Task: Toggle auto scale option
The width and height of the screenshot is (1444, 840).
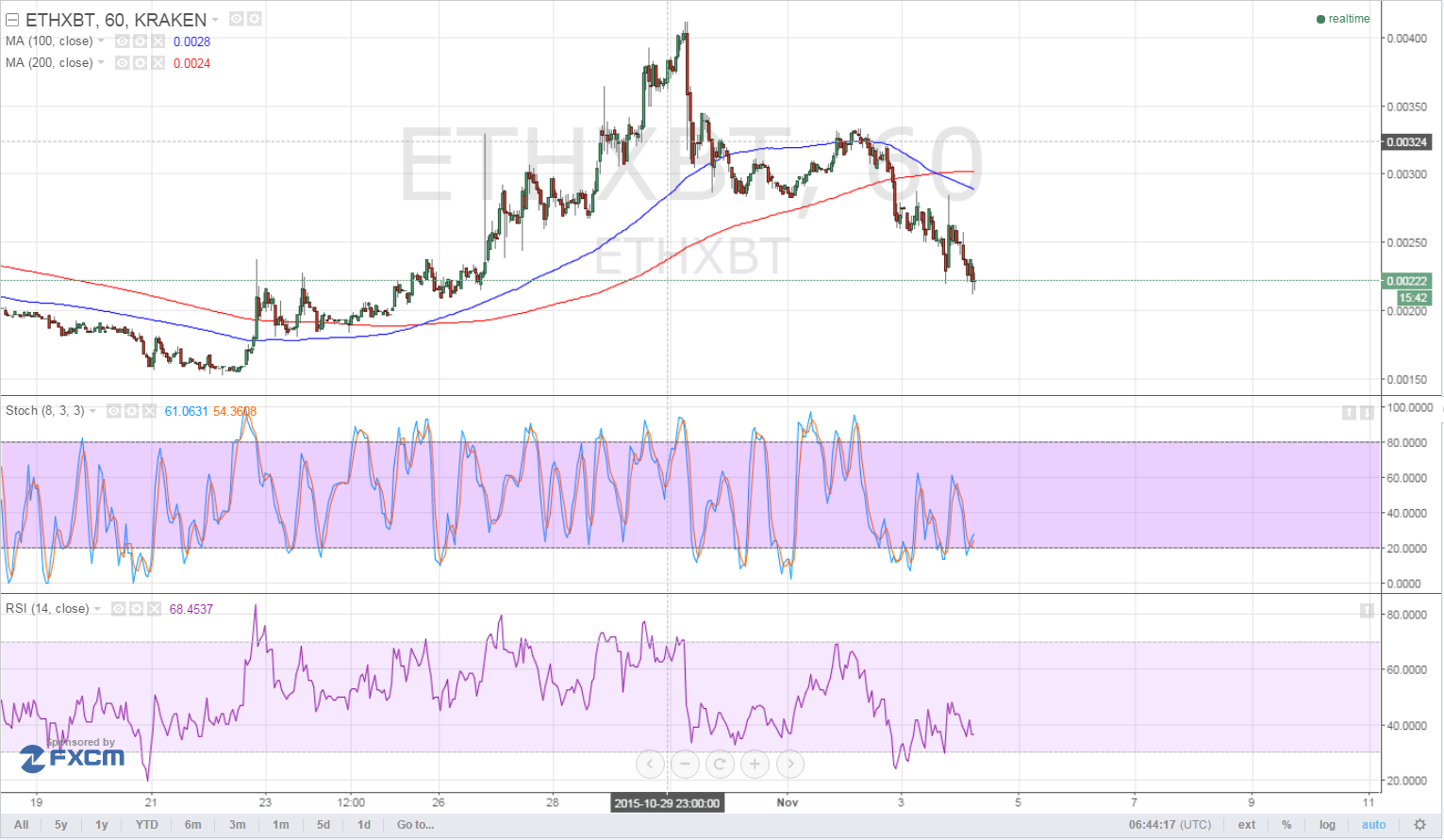Action: pos(1374,825)
